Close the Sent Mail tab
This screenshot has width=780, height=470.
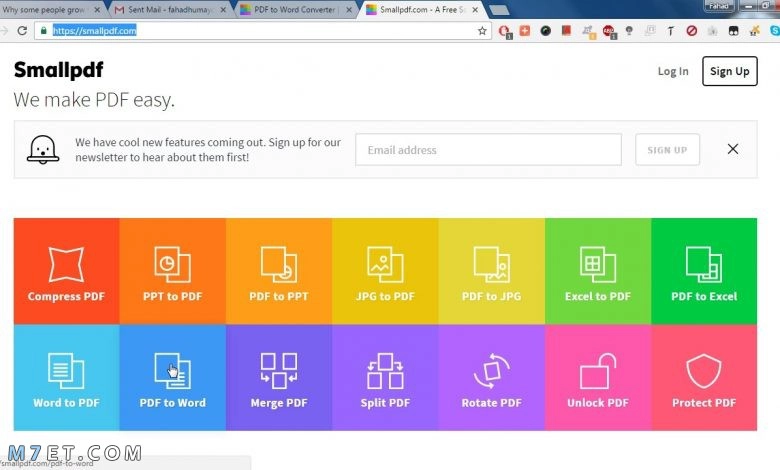pos(223,9)
